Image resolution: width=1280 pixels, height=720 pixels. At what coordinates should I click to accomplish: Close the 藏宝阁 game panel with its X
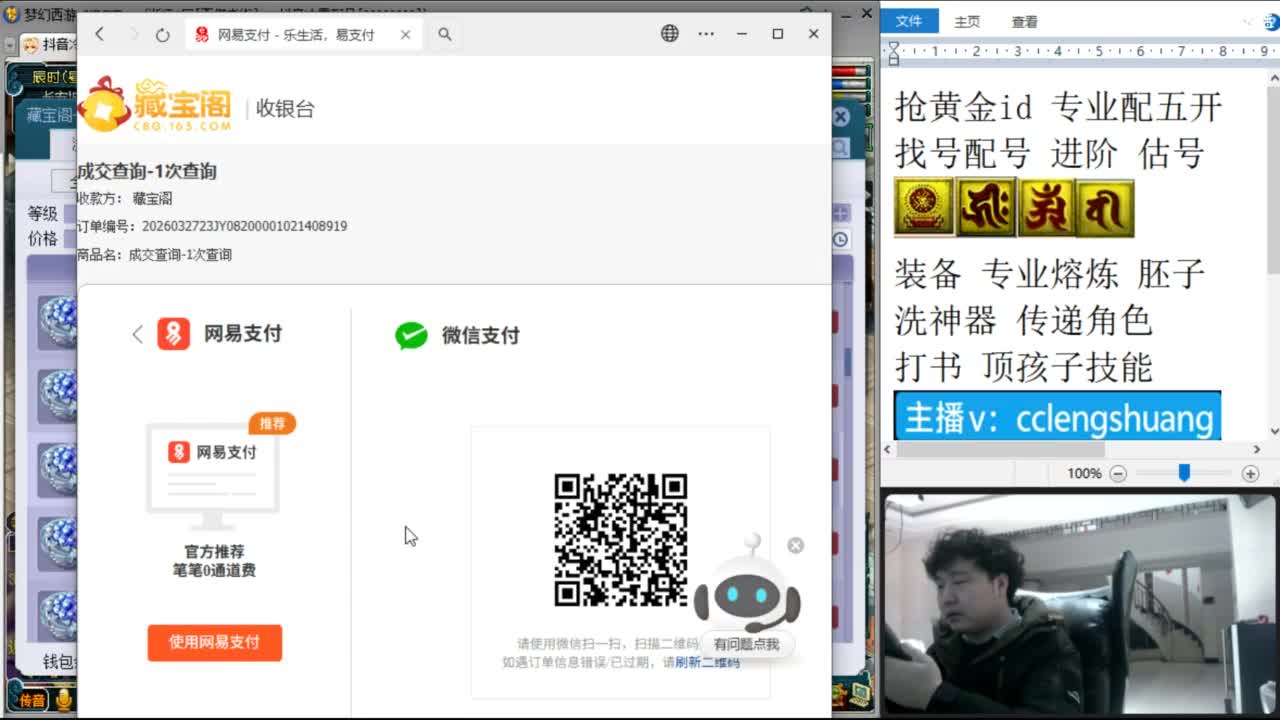click(x=841, y=117)
